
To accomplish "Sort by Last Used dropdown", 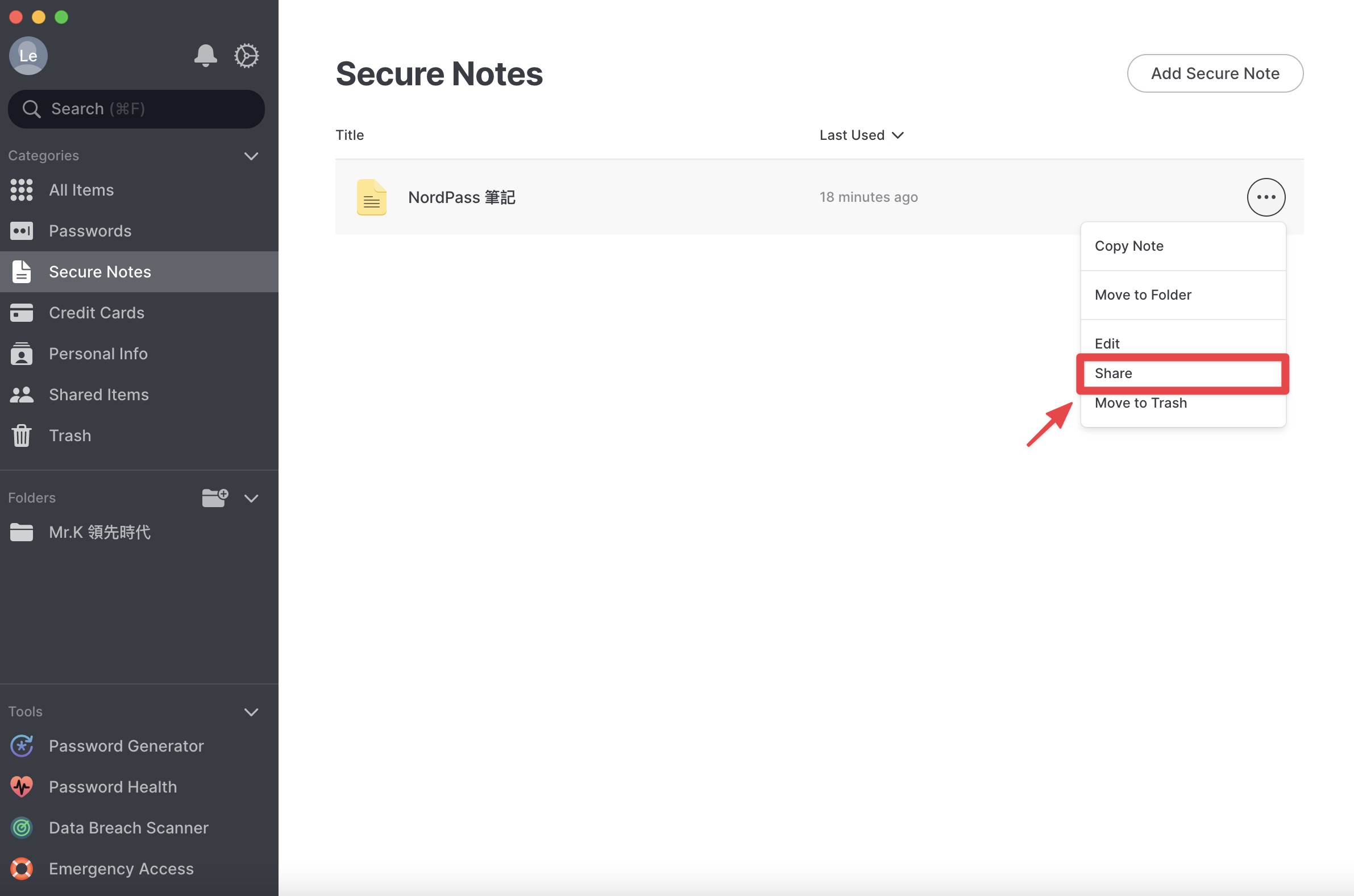I will (x=862, y=135).
